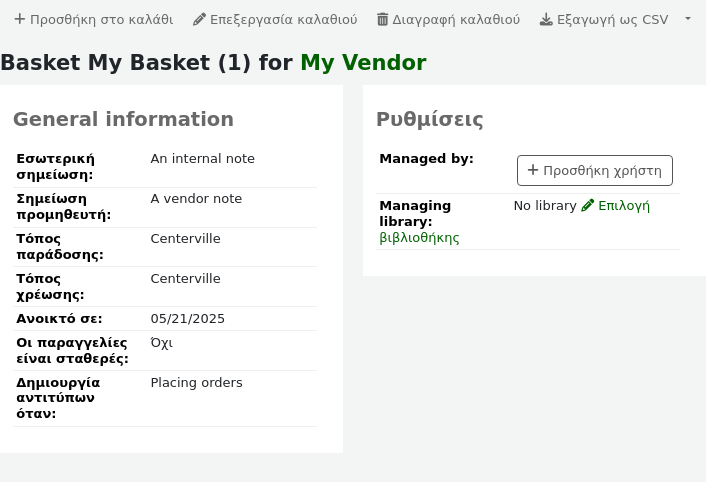Image resolution: width=706 pixels, height=482 pixels.
Task: Click the 'An internal note' text
Action: tap(203, 159)
